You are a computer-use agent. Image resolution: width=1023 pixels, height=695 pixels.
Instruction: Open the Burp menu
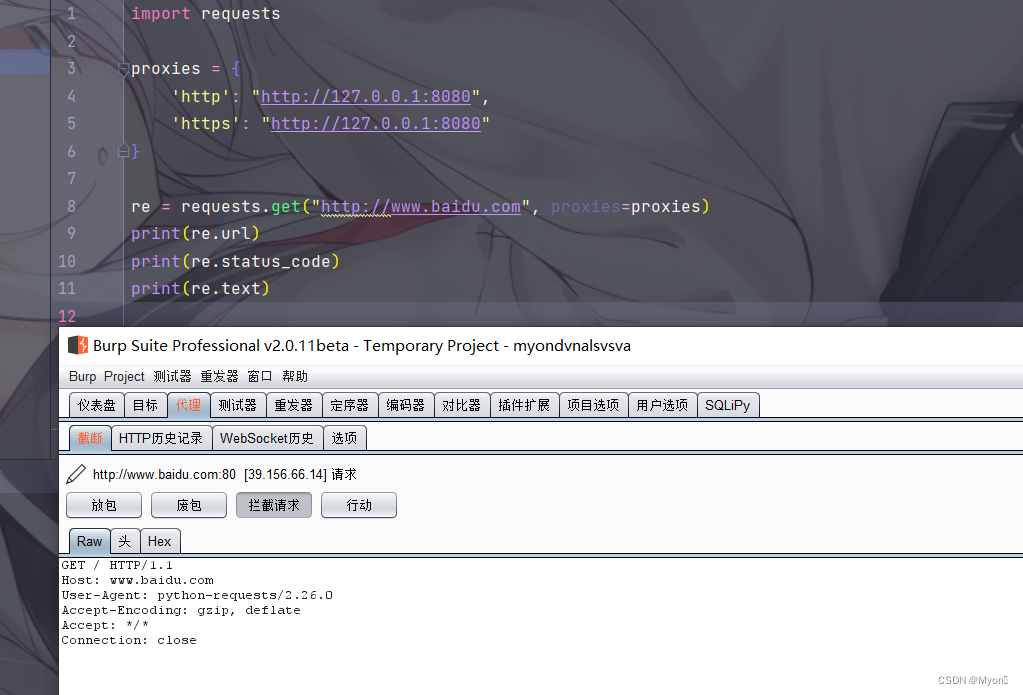82,377
